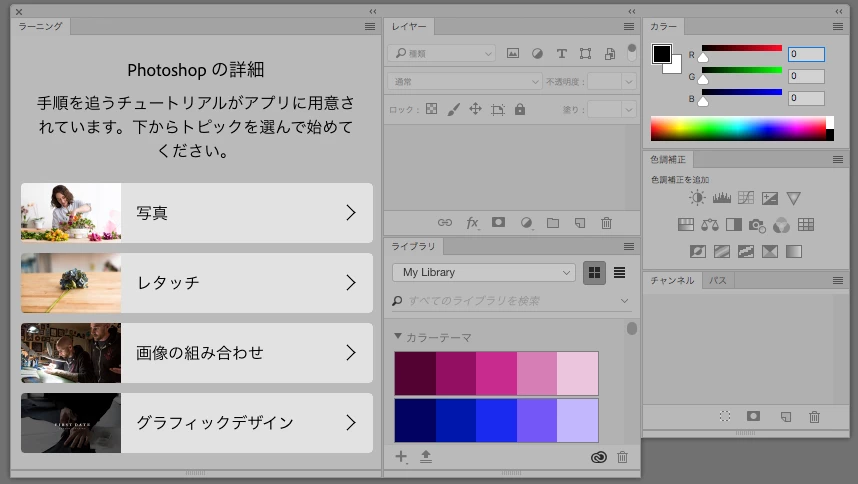Delete layer trash icon in Layers panel

click(606, 223)
